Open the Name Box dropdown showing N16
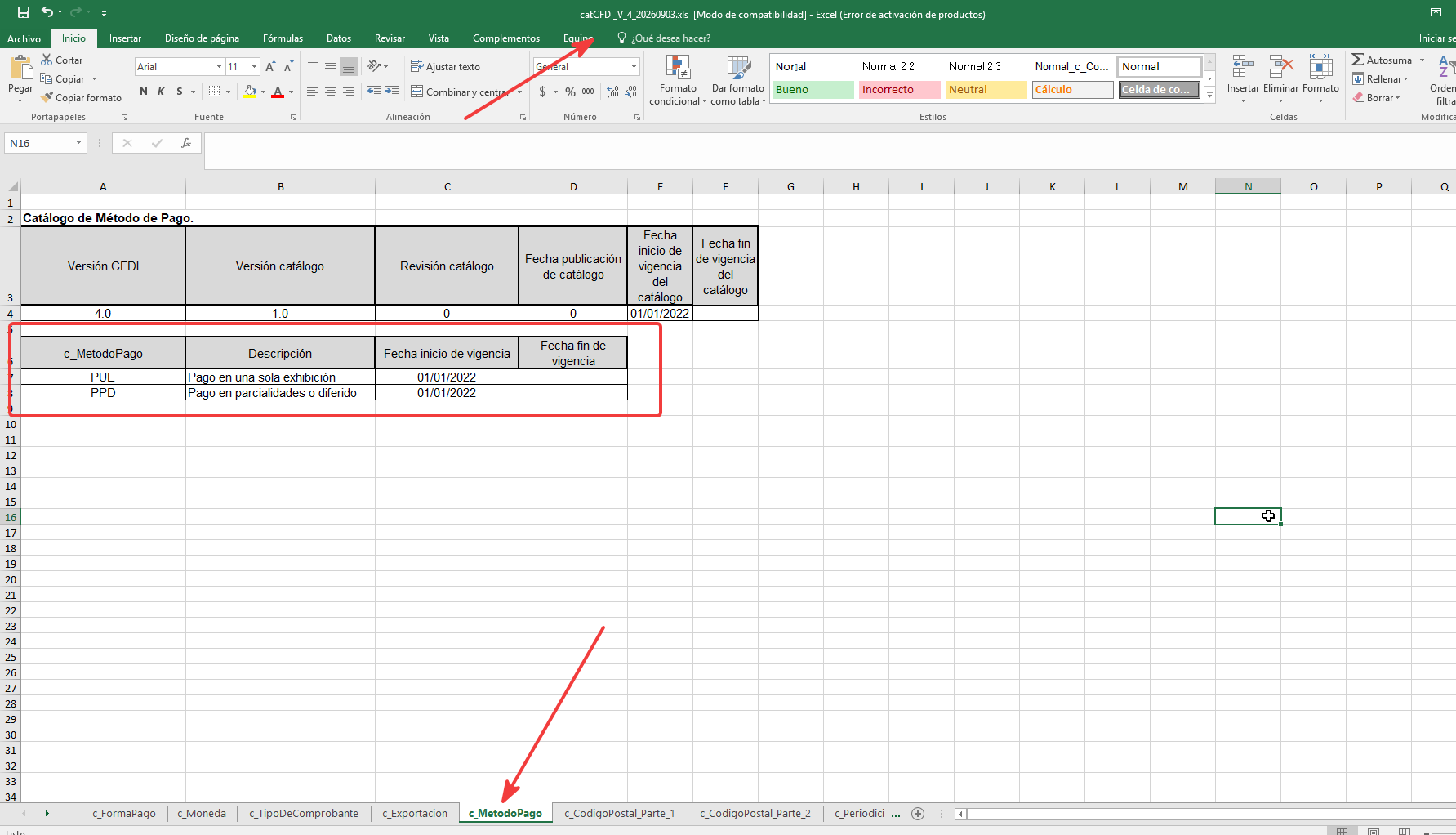The image size is (1456, 835). click(78, 143)
